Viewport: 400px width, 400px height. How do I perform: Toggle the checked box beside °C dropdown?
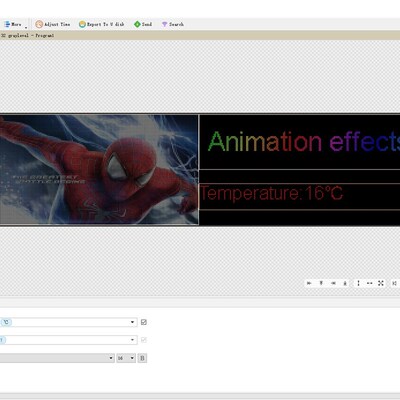144,322
